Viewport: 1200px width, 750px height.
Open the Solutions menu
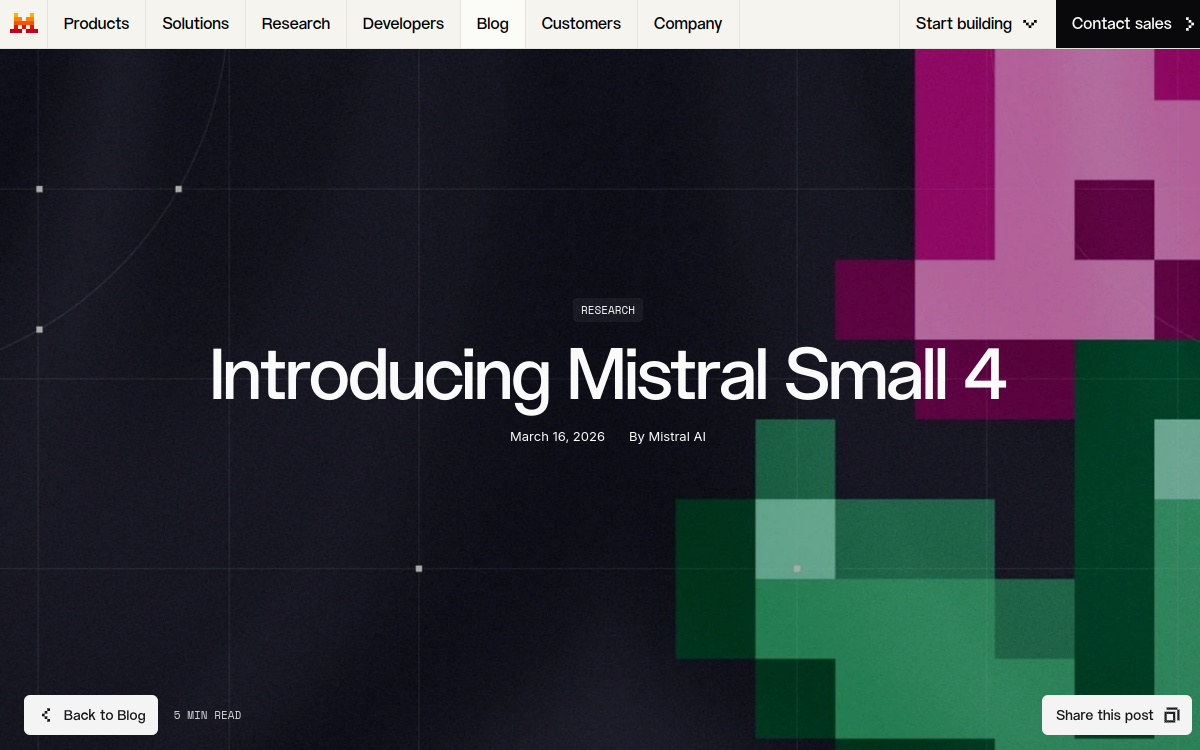pos(196,24)
